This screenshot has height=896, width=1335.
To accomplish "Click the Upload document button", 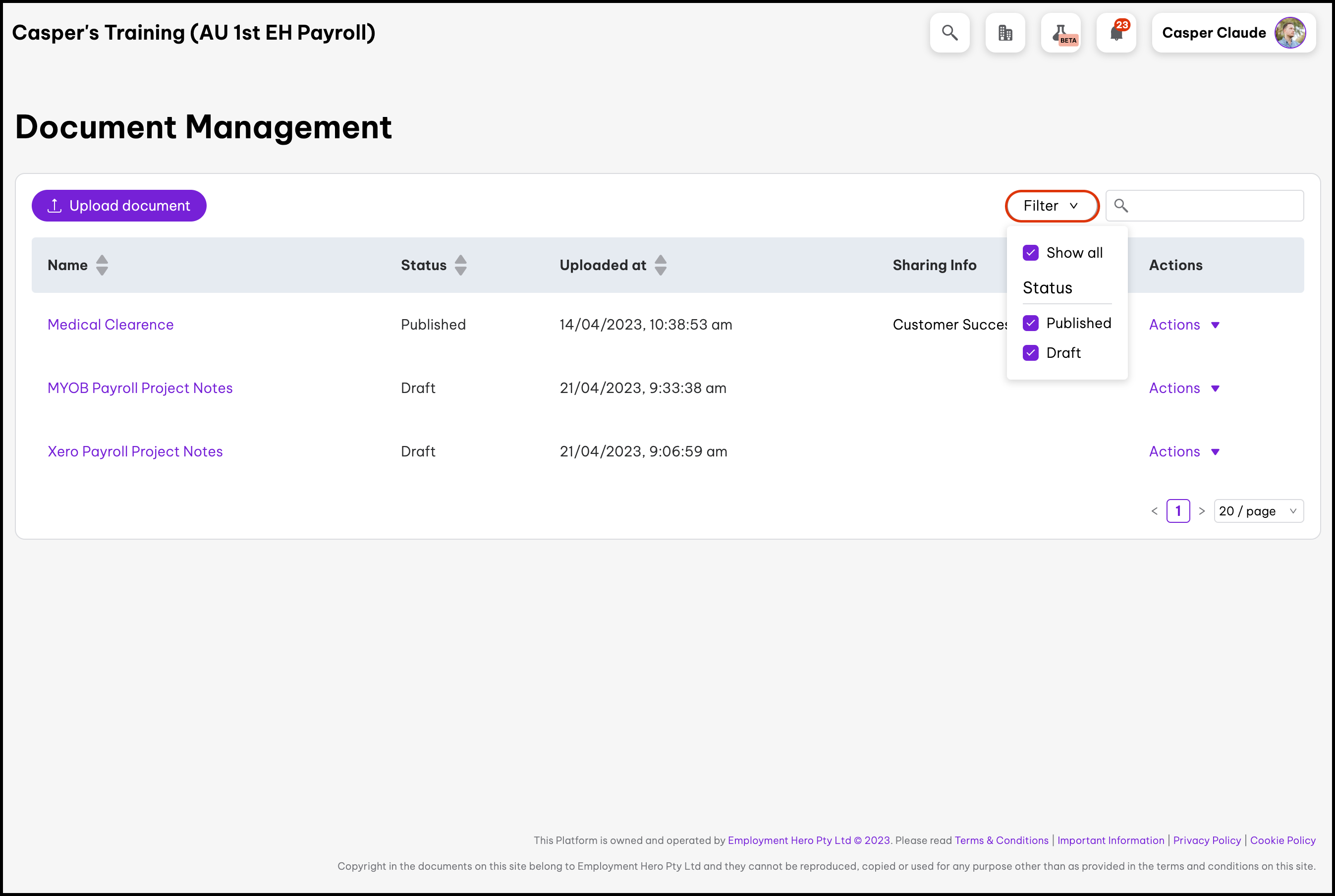I will coord(119,206).
